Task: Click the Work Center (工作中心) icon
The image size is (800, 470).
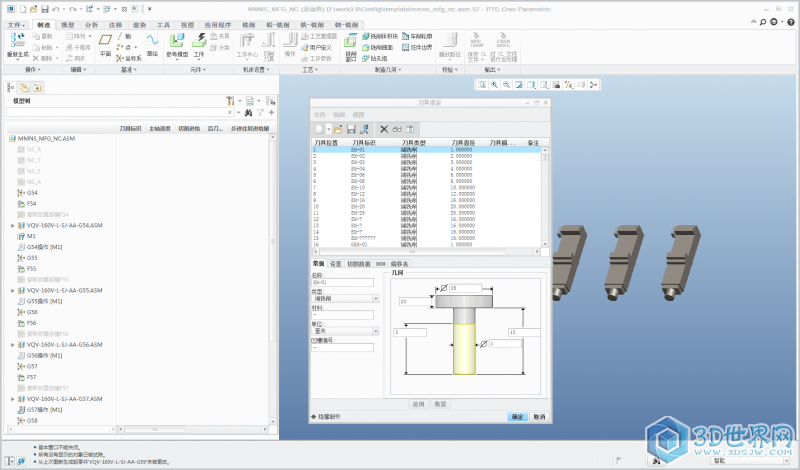Action: pyautogui.click(x=247, y=43)
